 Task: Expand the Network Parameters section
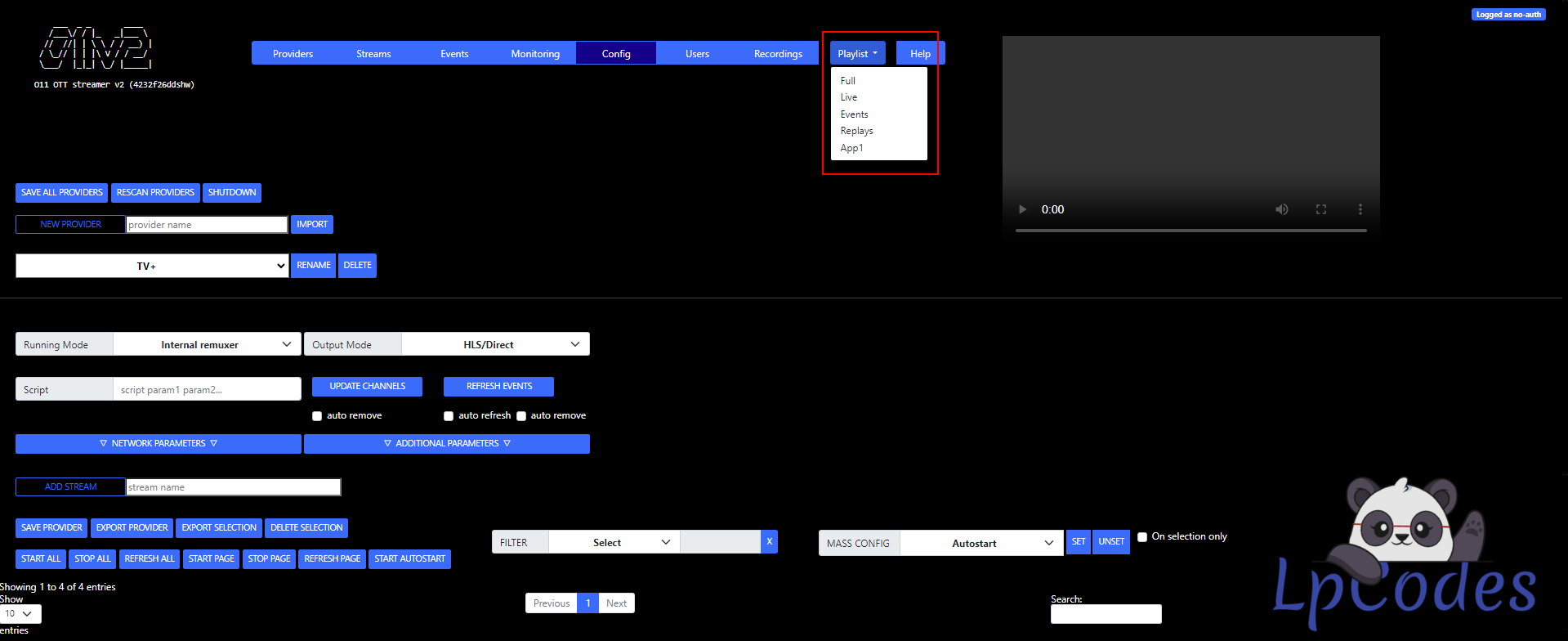(159, 443)
